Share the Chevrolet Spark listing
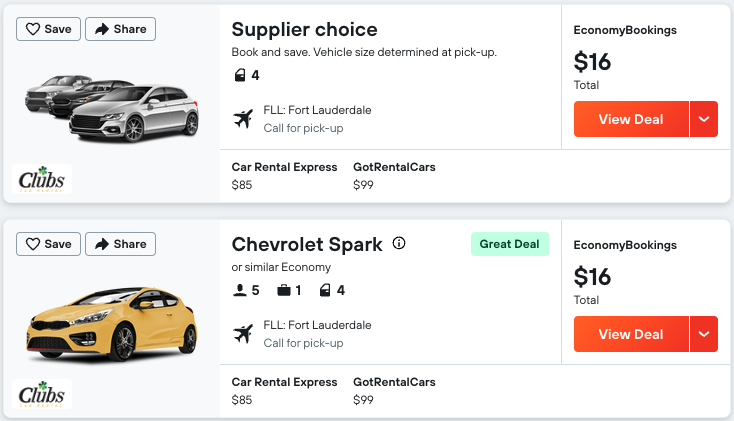Screen dimensions: 734x421 120,244
